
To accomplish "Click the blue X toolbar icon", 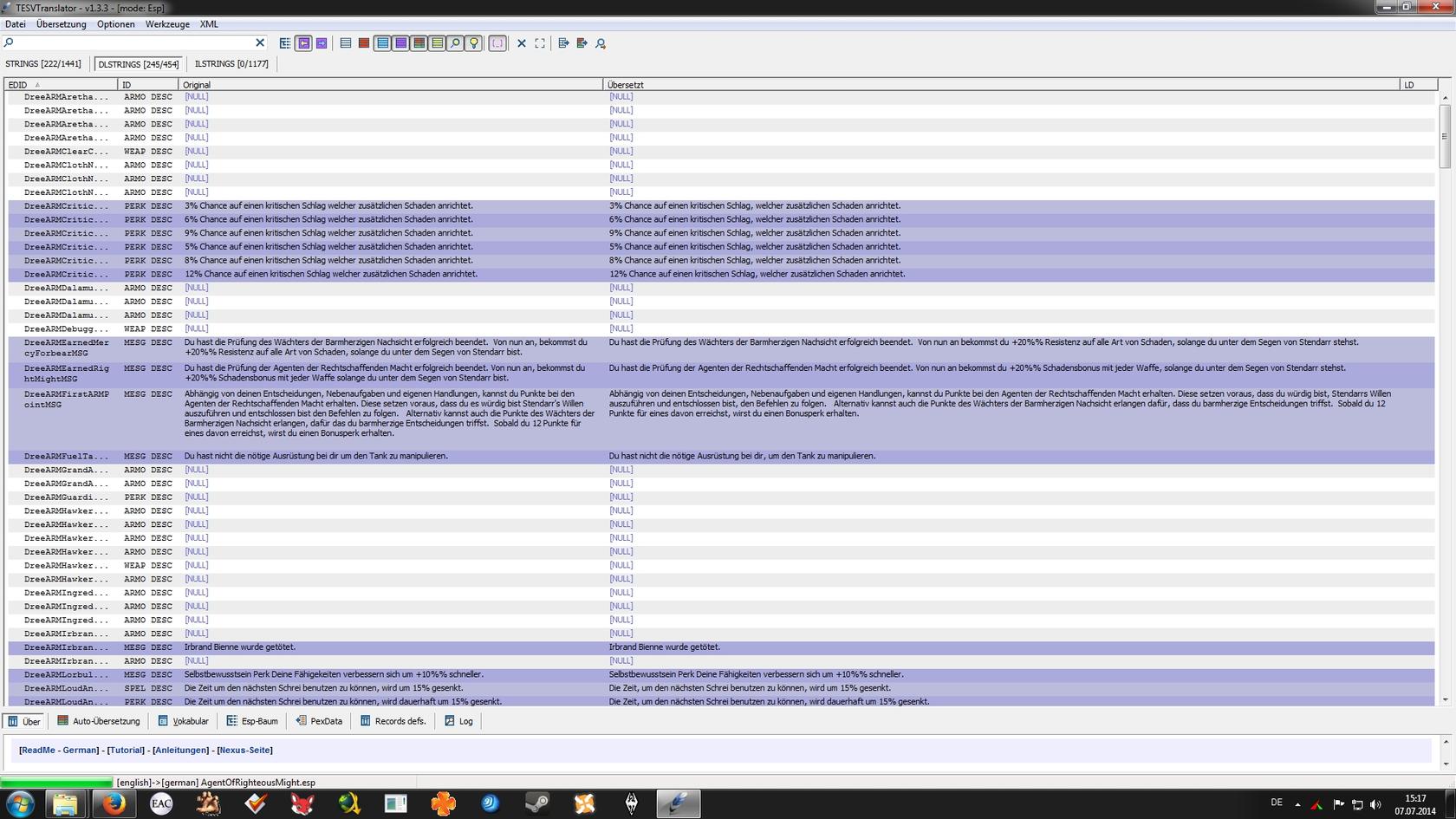I will pyautogui.click(x=522, y=43).
